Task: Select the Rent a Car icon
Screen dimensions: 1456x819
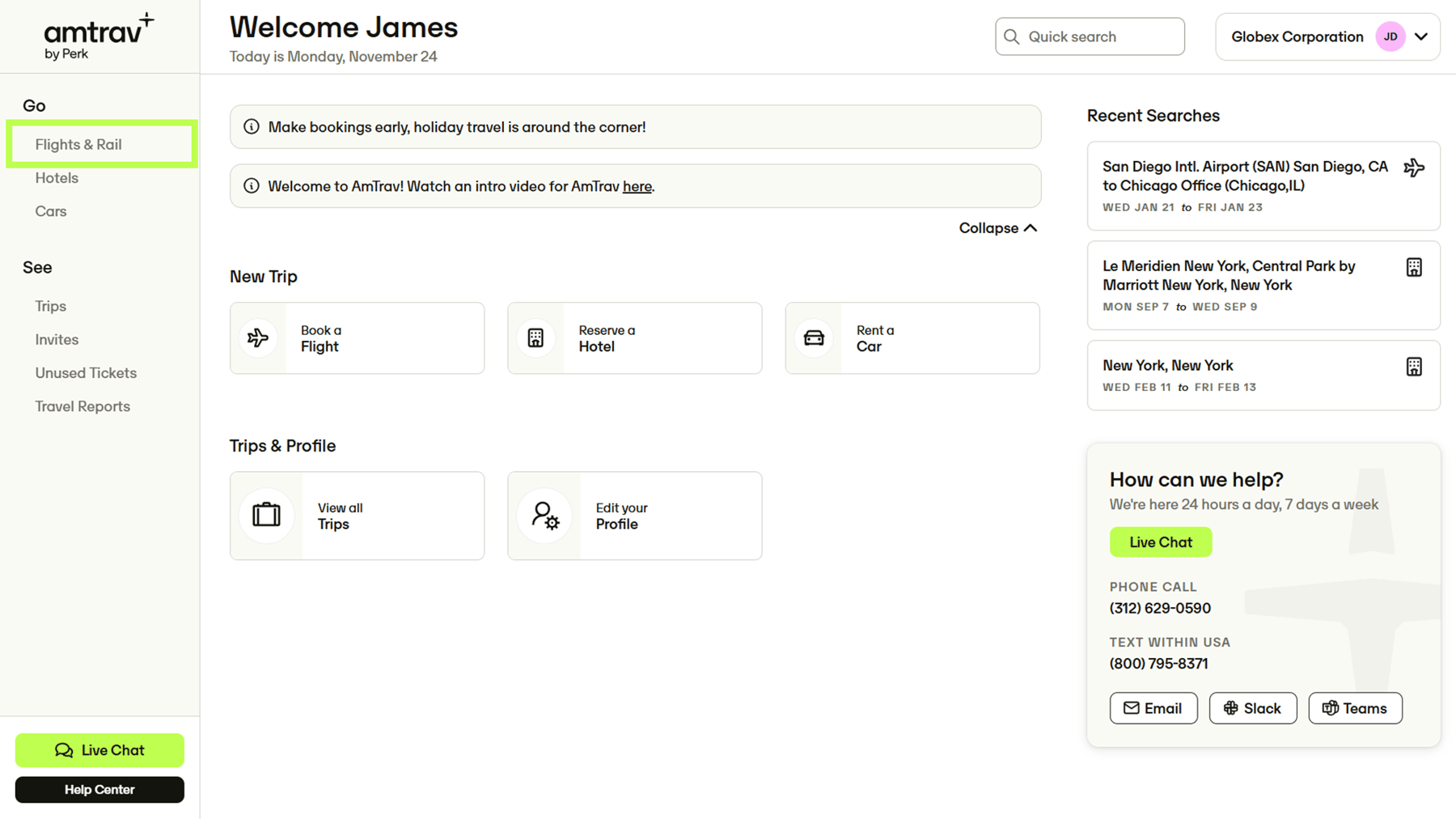Action: 814,338
